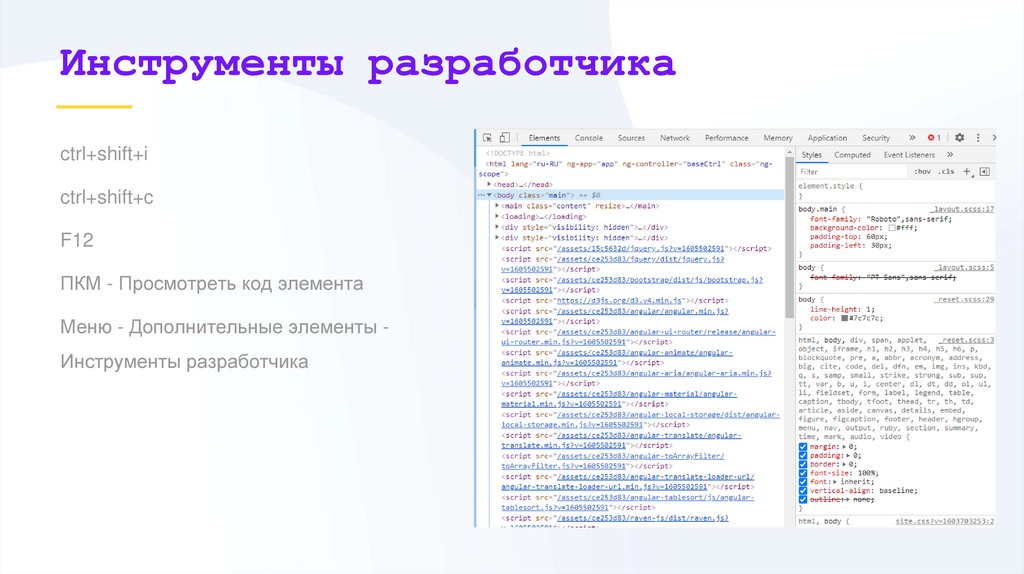Open the _layout.scss:5 source link
Screen dimensions: 1024x574
(x=965, y=268)
